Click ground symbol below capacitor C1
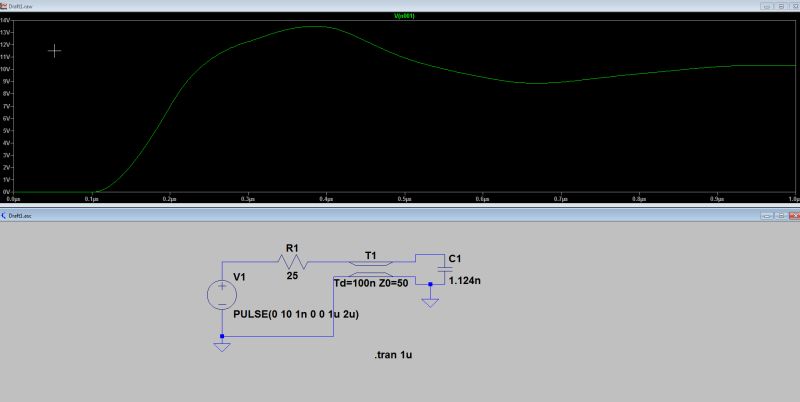Screen dimensions: 800x402 pyautogui.click(x=430, y=303)
